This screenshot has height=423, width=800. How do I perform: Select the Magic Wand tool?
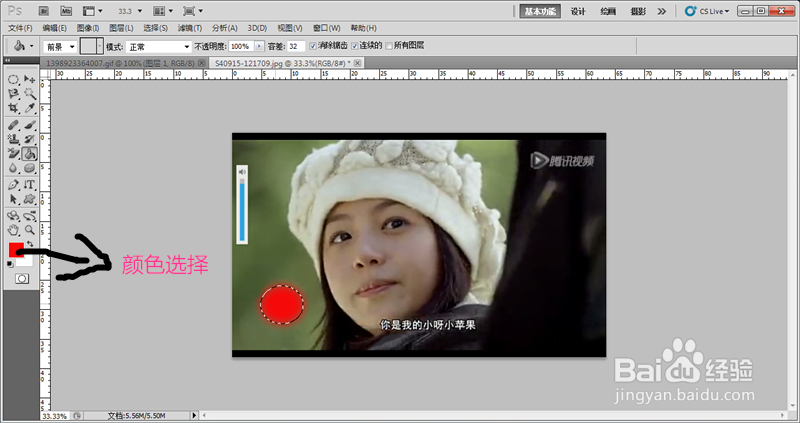coord(30,94)
